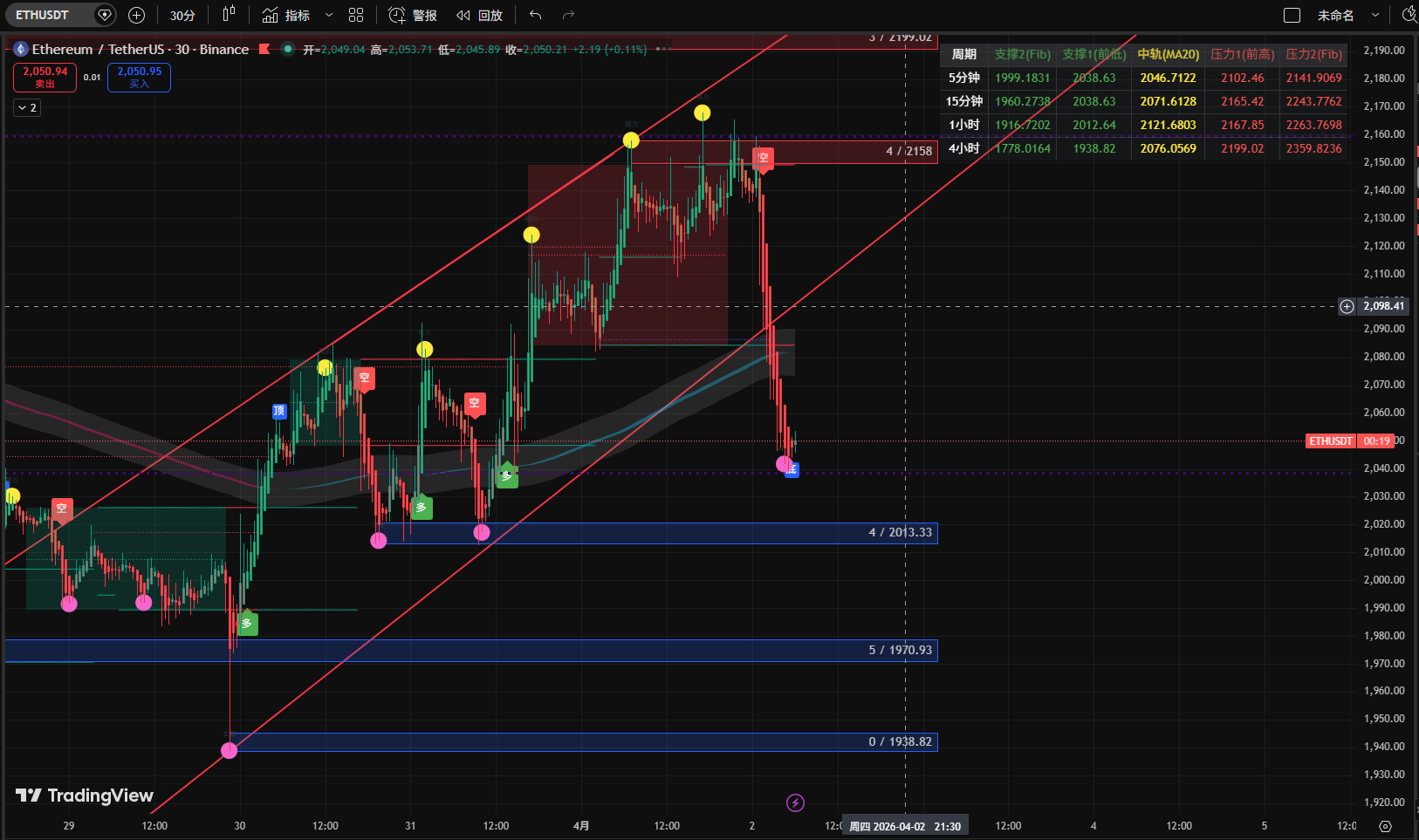Click the red flag beside Binance title
The image size is (1419, 840).
[x=265, y=49]
